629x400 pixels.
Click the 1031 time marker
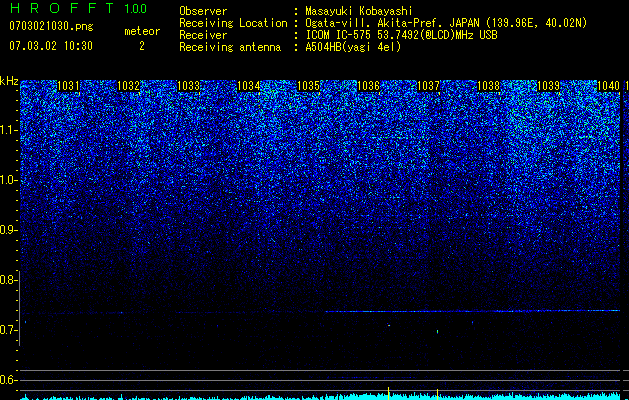pyautogui.click(x=69, y=86)
